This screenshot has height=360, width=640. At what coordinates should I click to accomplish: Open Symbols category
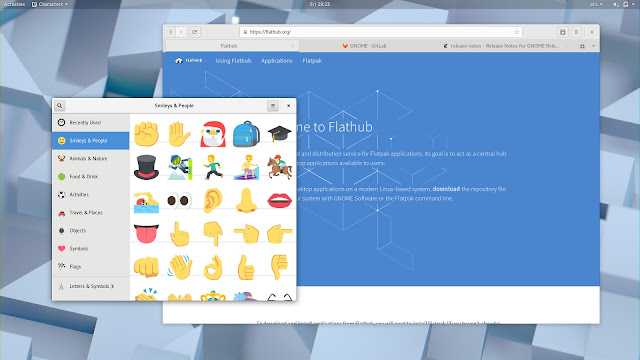click(x=91, y=249)
